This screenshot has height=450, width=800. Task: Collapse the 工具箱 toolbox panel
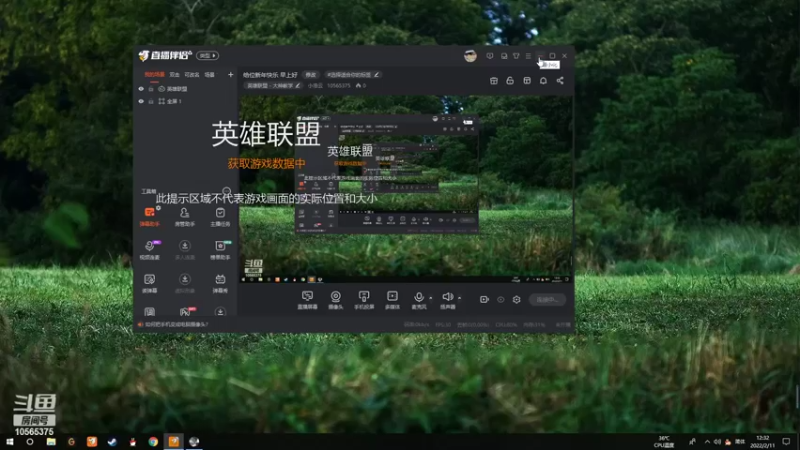point(227,191)
